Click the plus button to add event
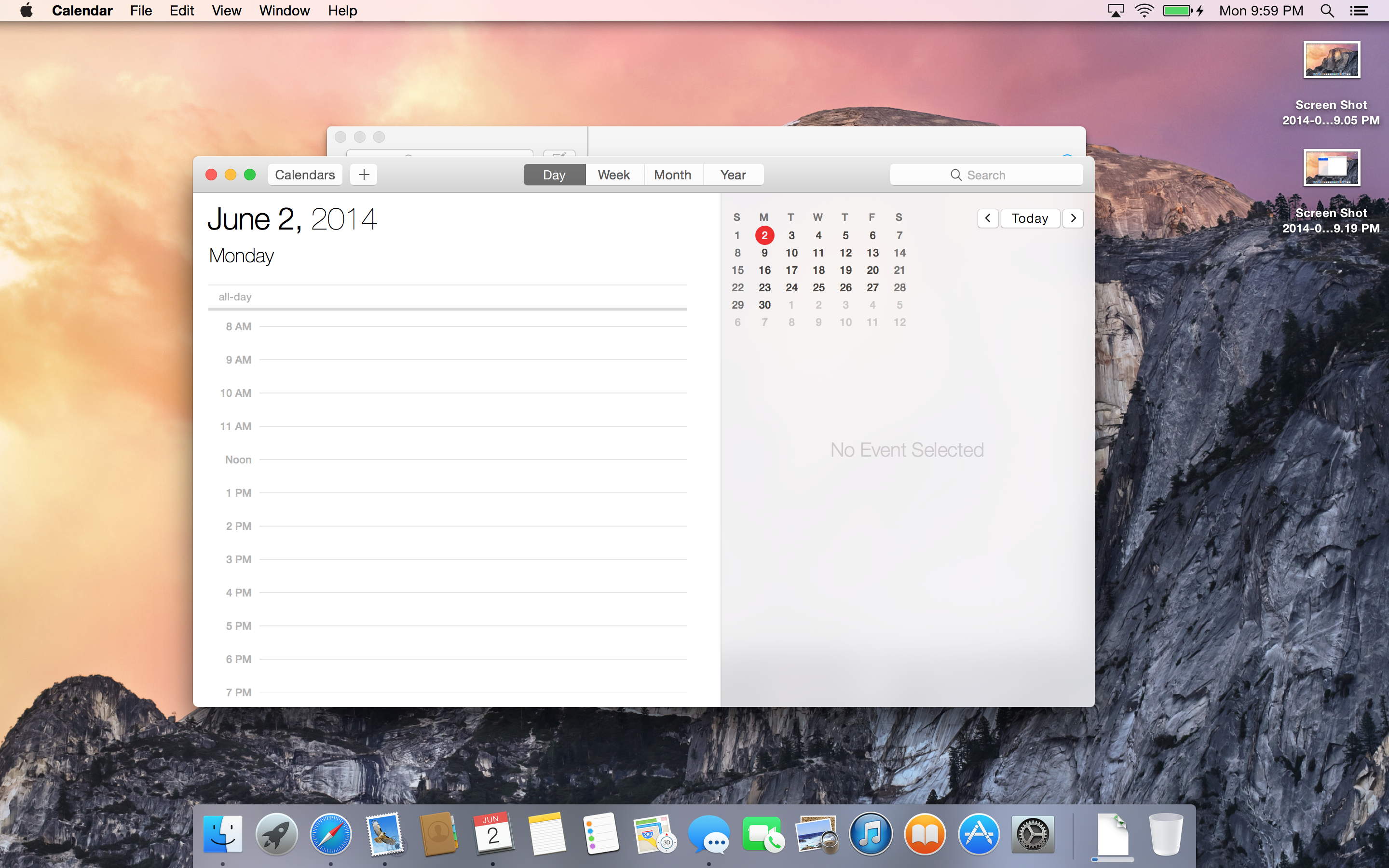 (x=363, y=175)
